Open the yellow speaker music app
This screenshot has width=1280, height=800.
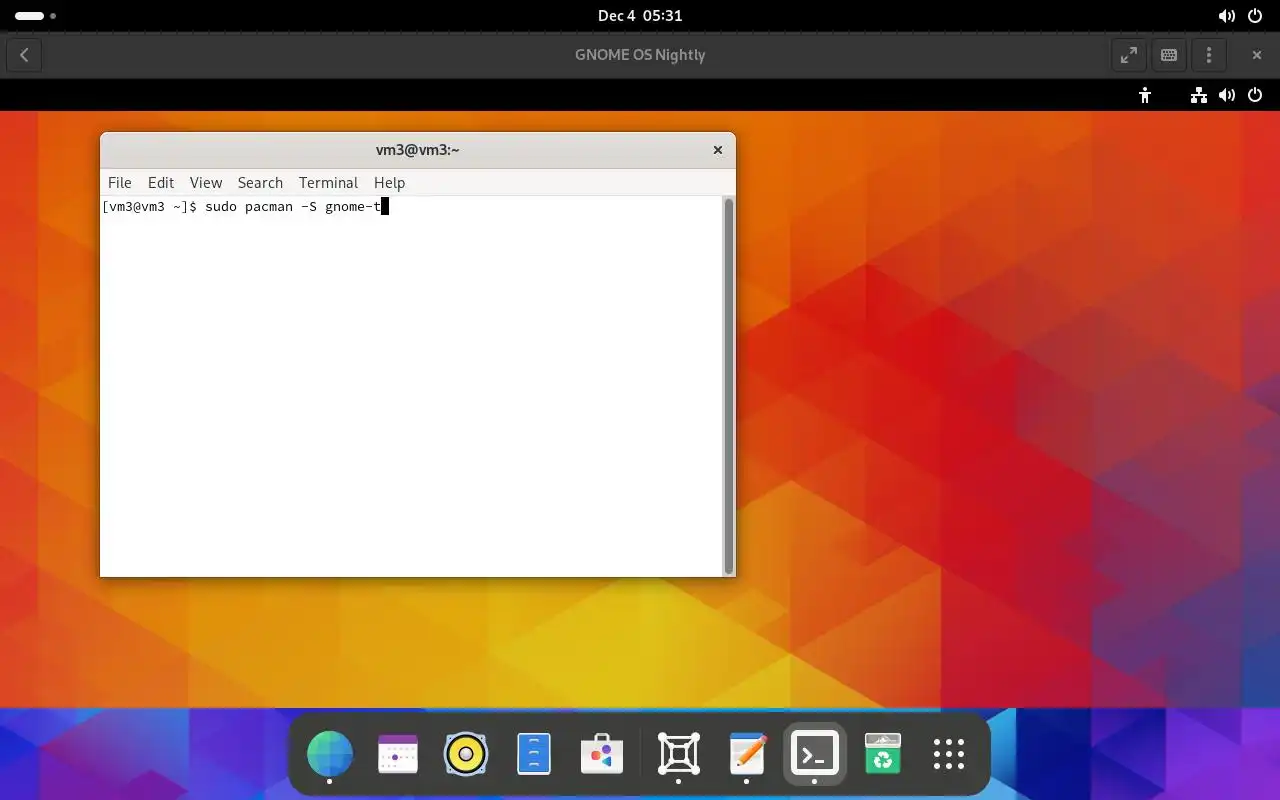tap(466, 754)
